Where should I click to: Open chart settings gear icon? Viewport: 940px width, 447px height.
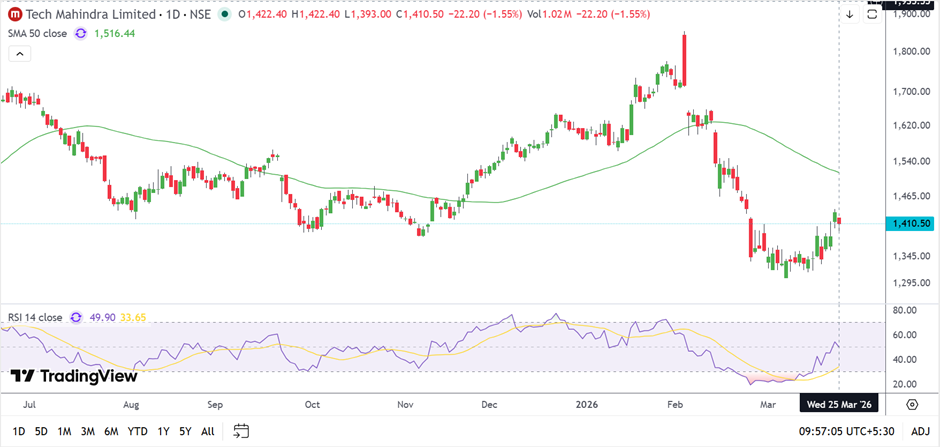pos(912,404)
